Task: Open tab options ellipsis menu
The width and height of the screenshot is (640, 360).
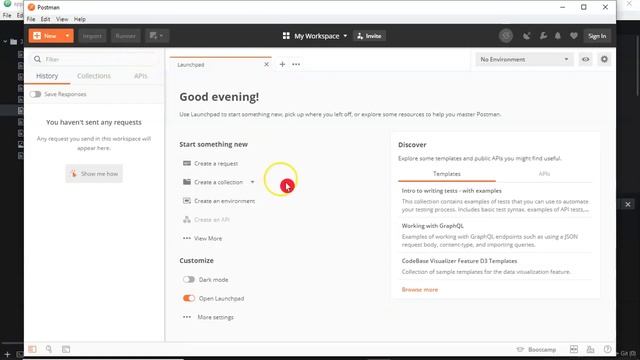Action: click(x=296, y=64)
